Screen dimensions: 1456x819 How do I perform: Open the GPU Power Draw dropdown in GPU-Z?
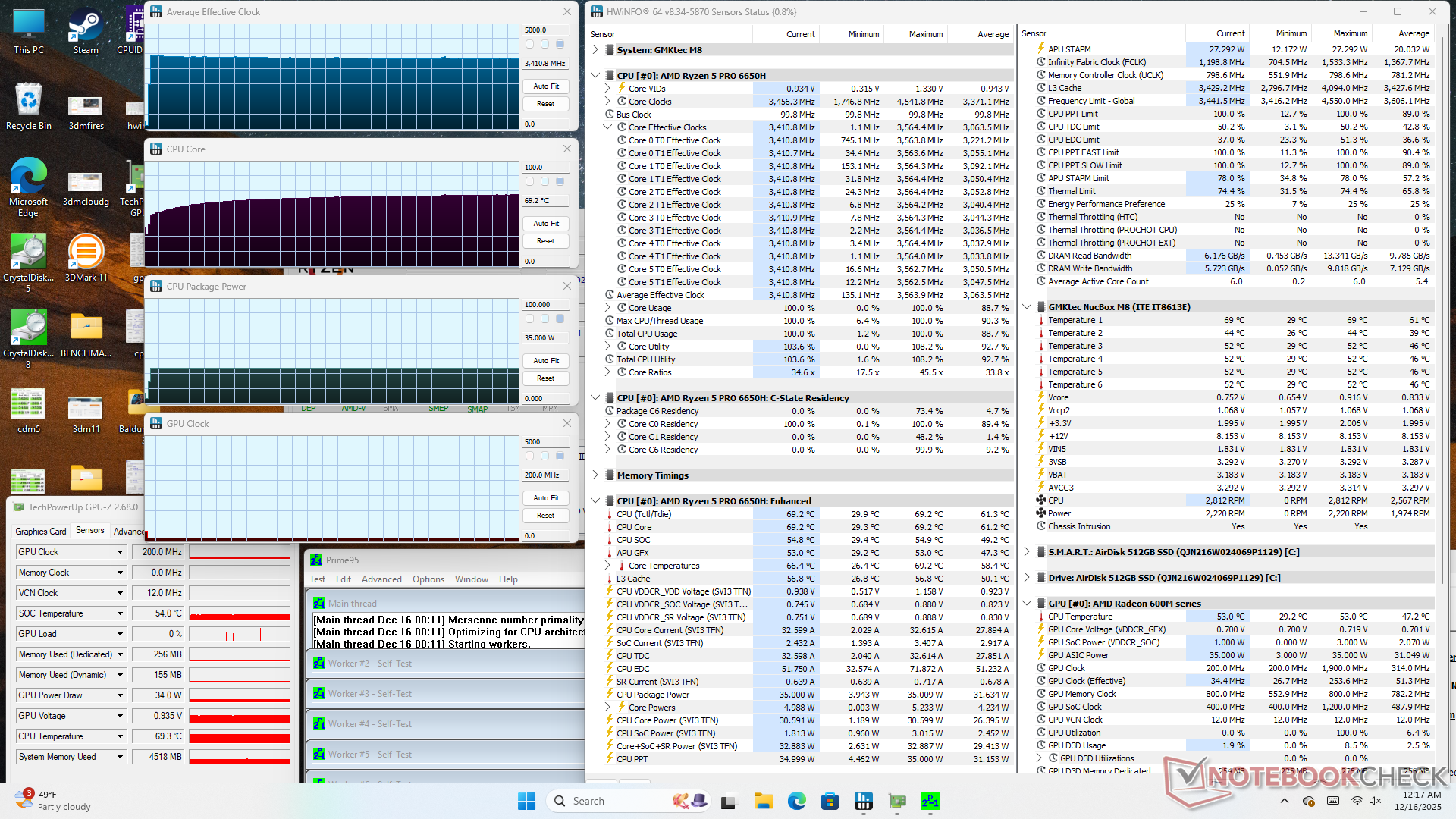[x=120, y=695]
